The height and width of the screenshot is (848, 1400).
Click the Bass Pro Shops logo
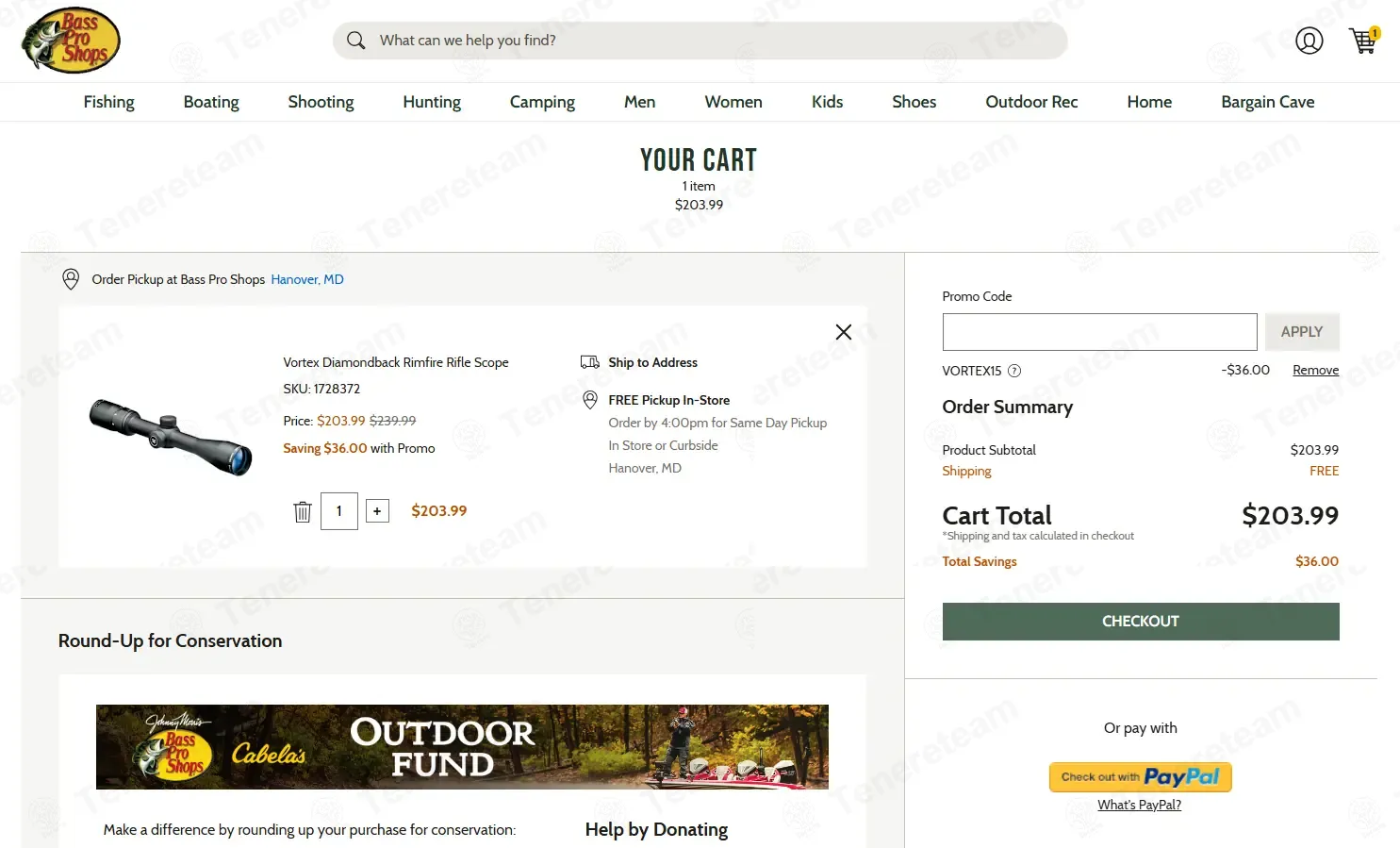point(71,41)
